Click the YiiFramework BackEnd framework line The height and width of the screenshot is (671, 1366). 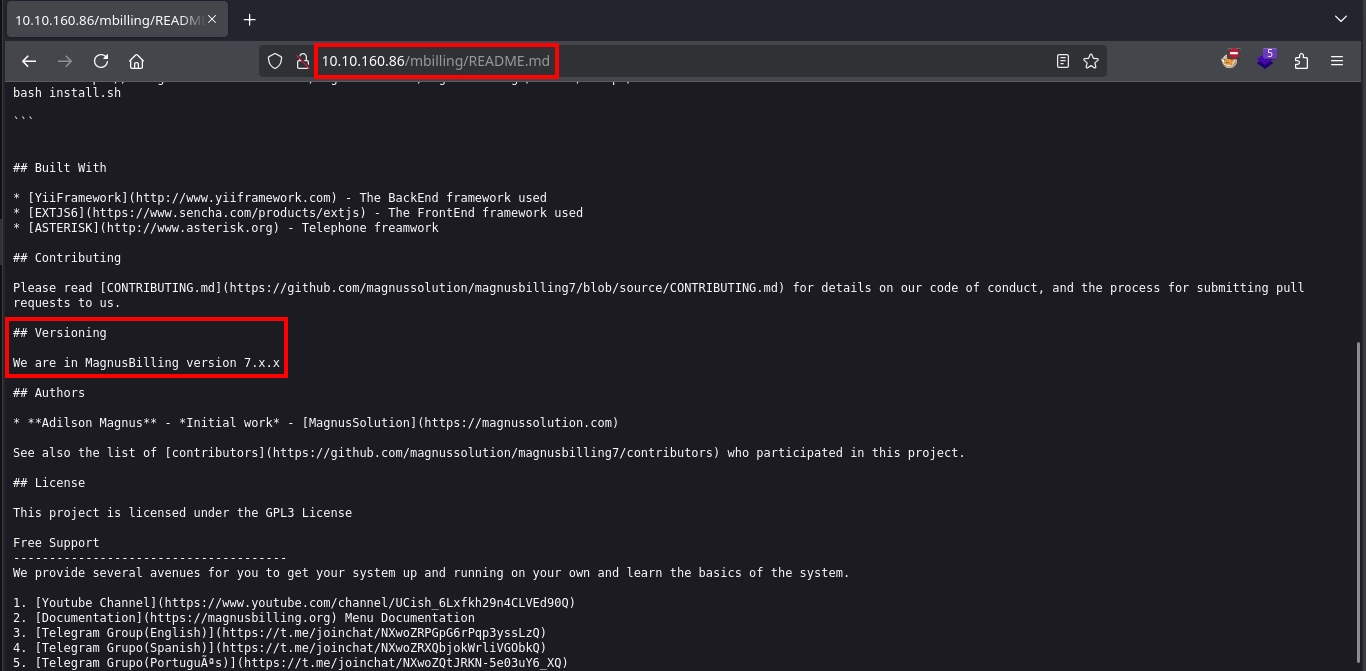[280, 198]
